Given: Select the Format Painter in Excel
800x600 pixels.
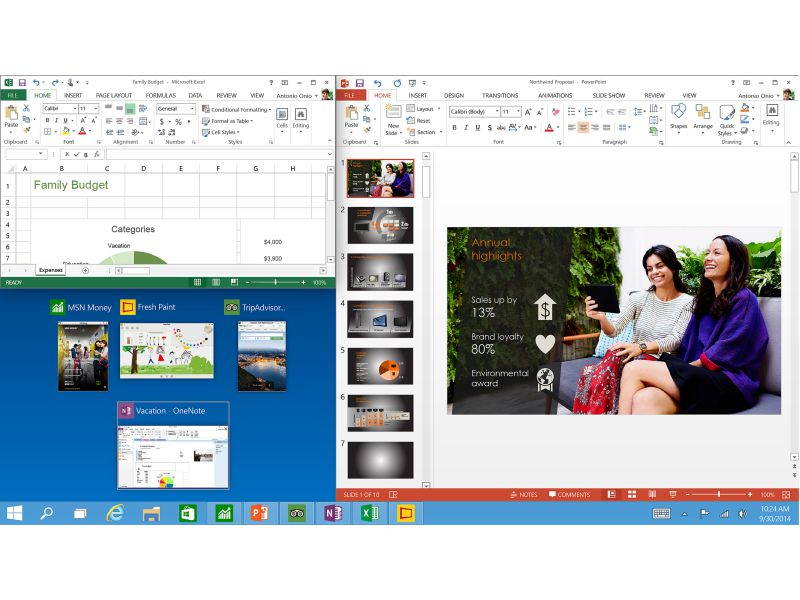Looking at the screenshot, I should 25,131.
